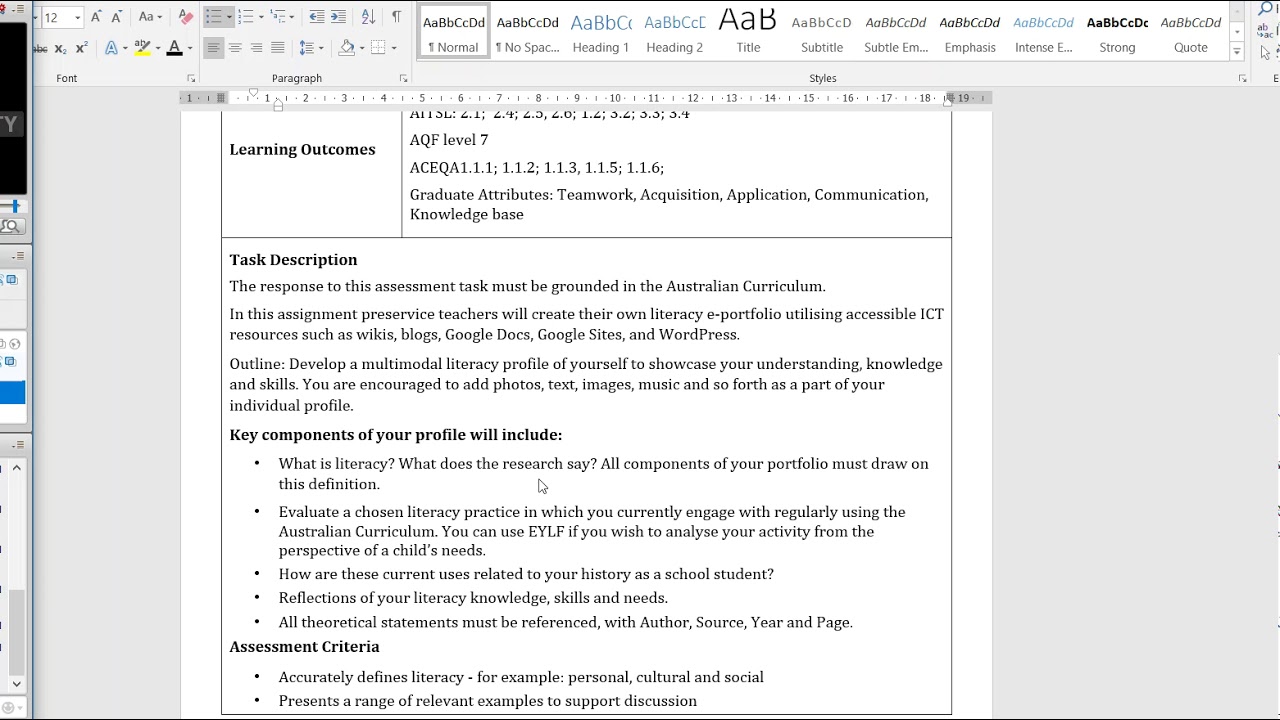This screenshot has width=1280, height=720.
Task: Open the Text Effects dropdown arrow
Action: [124, 48]
